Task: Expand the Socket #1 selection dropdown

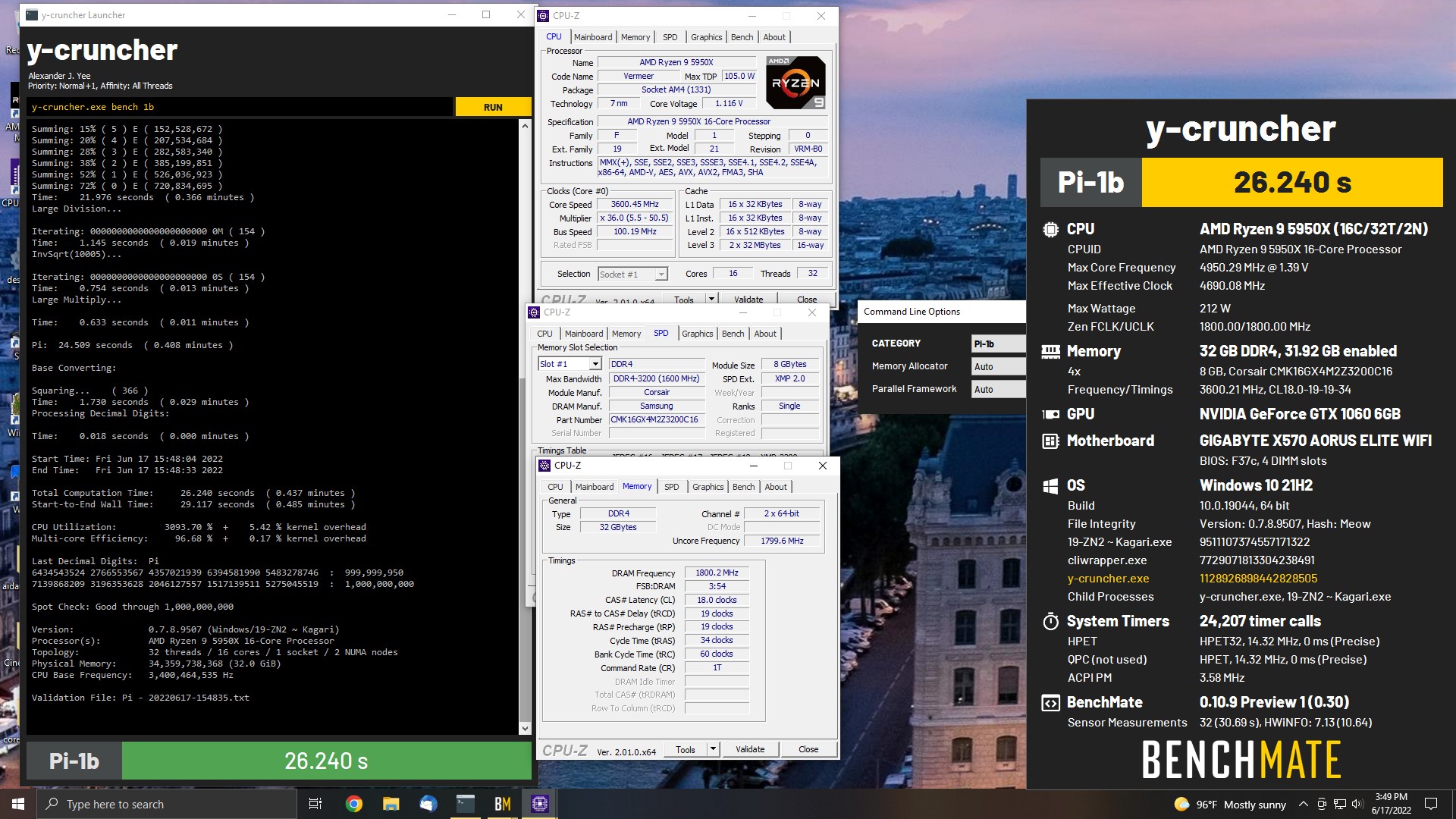Action: click(x=661, y=275)
